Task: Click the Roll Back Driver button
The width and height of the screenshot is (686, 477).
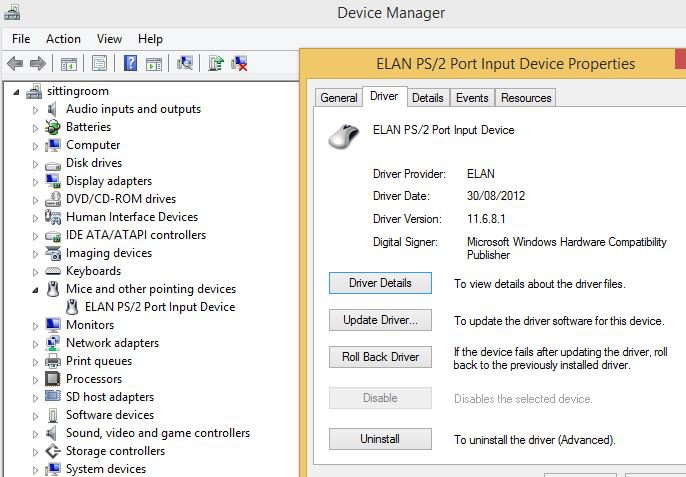Action: 380,357
